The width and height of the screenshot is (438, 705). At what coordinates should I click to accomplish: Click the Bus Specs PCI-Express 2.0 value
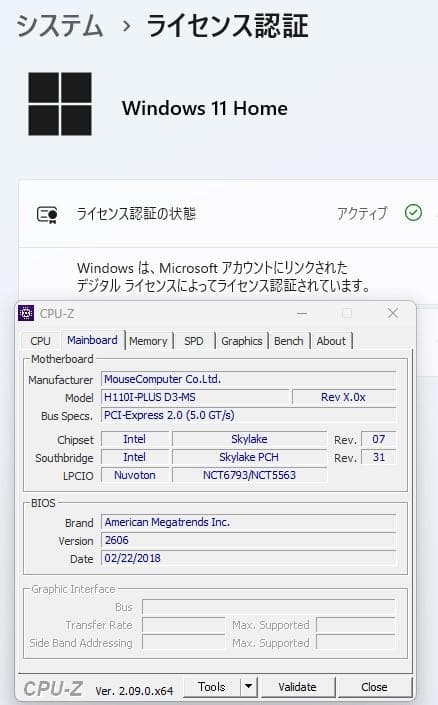coord(249,415)
